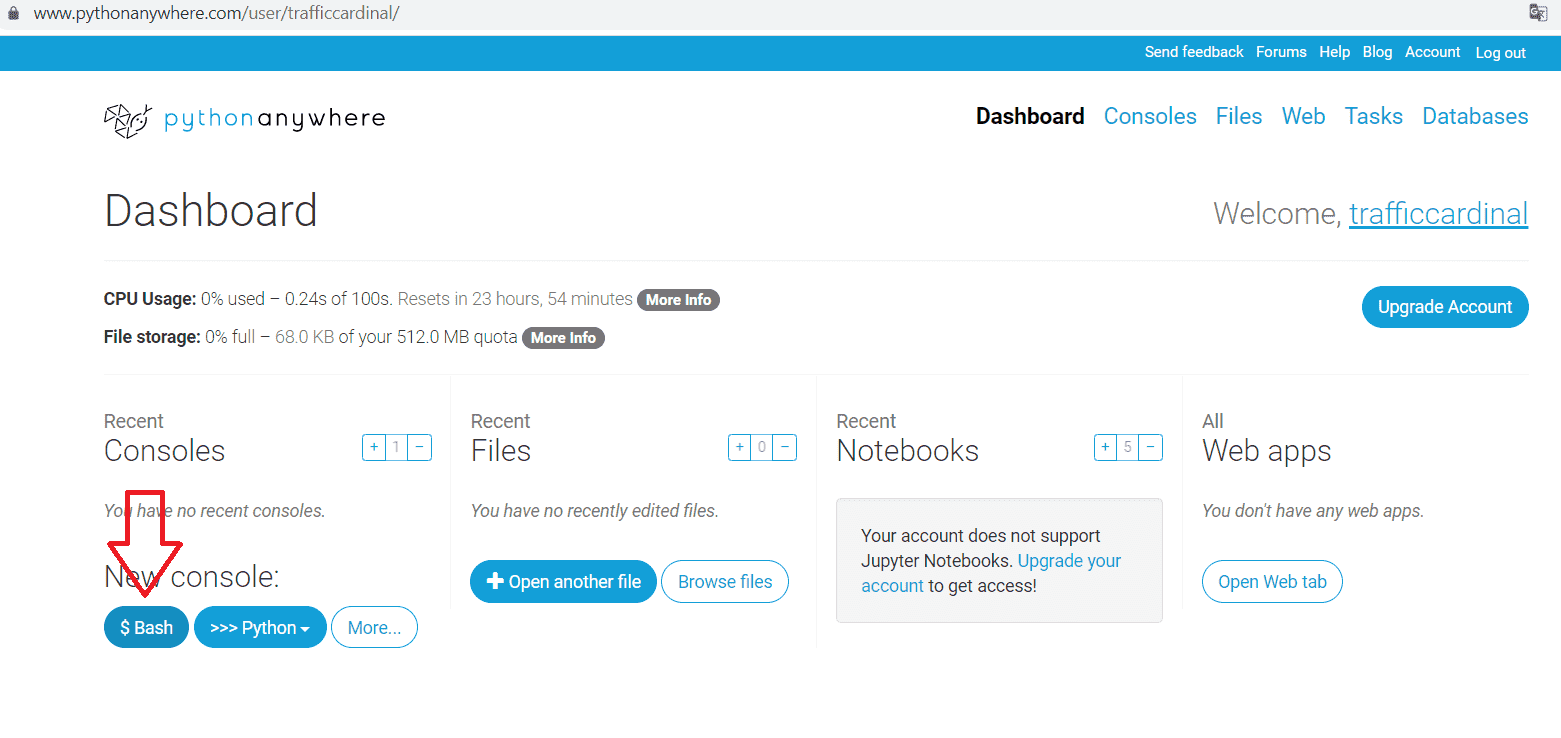Open More Info for File storage

(563, 338)
